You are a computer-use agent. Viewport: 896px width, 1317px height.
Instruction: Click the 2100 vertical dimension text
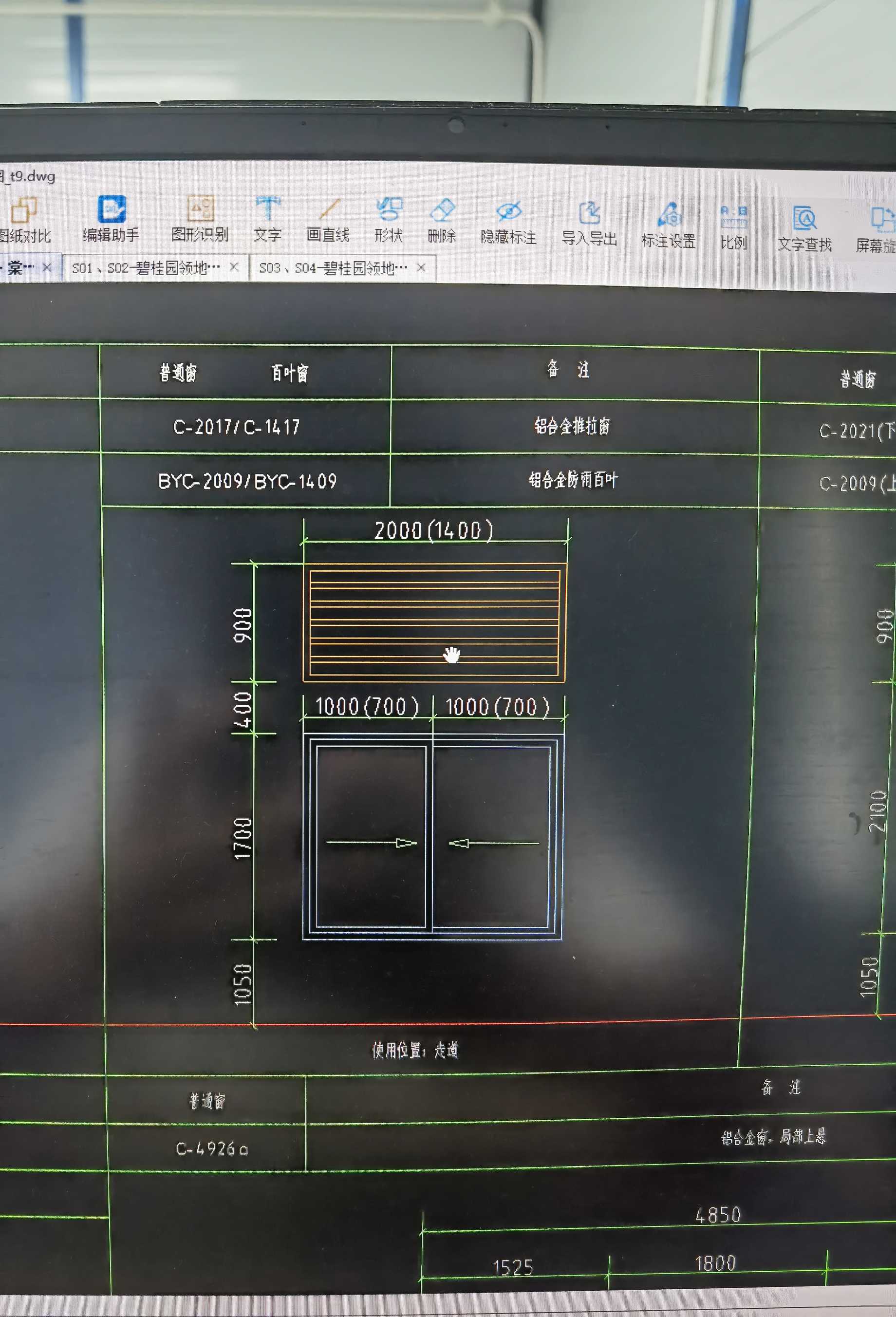point(878,811)
